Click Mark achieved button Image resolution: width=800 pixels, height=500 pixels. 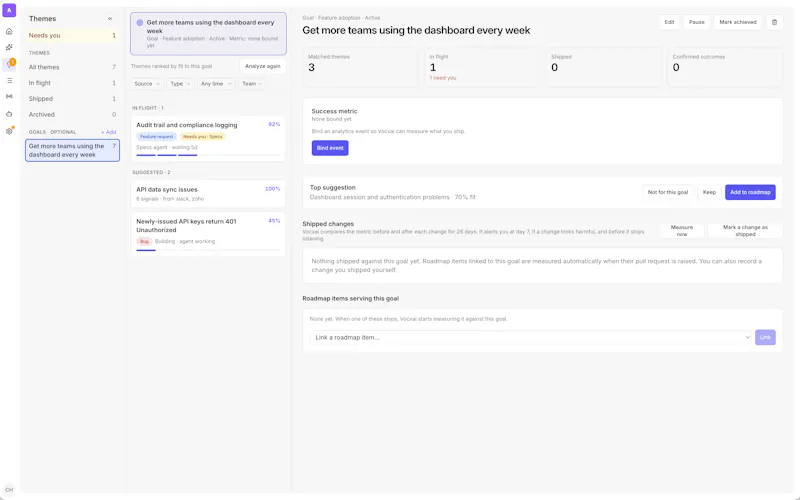point(738,22)
